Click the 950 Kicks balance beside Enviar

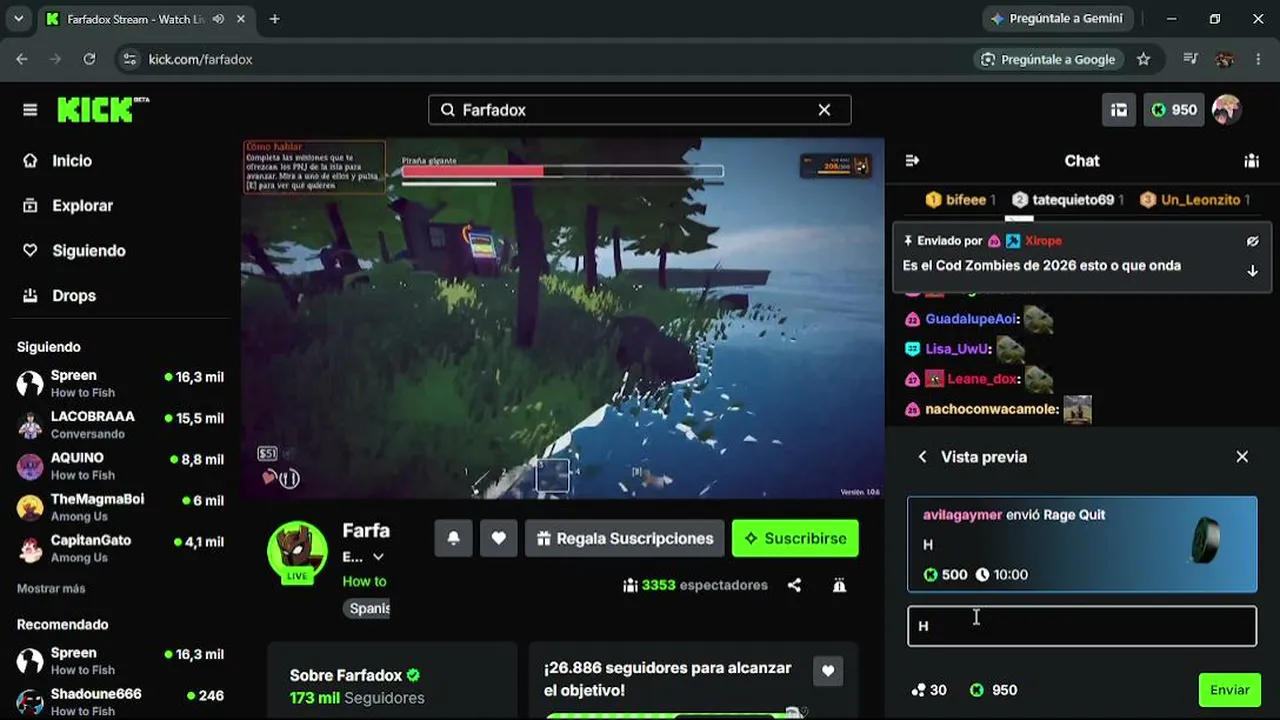pos(994,690)
